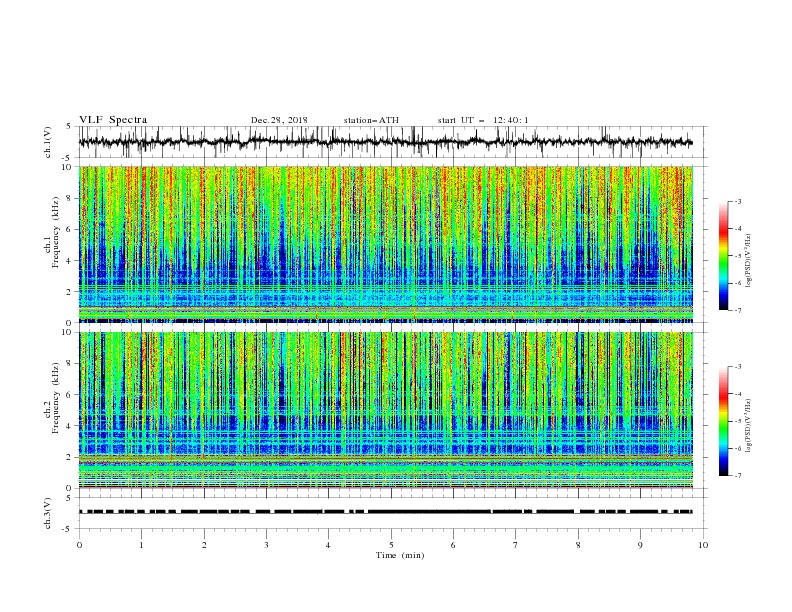Click the ch.1 "Frequency (kHz)" axis label
Viewport: 792px width, 612px height.
pyautogui.click(x=55, y=233)
